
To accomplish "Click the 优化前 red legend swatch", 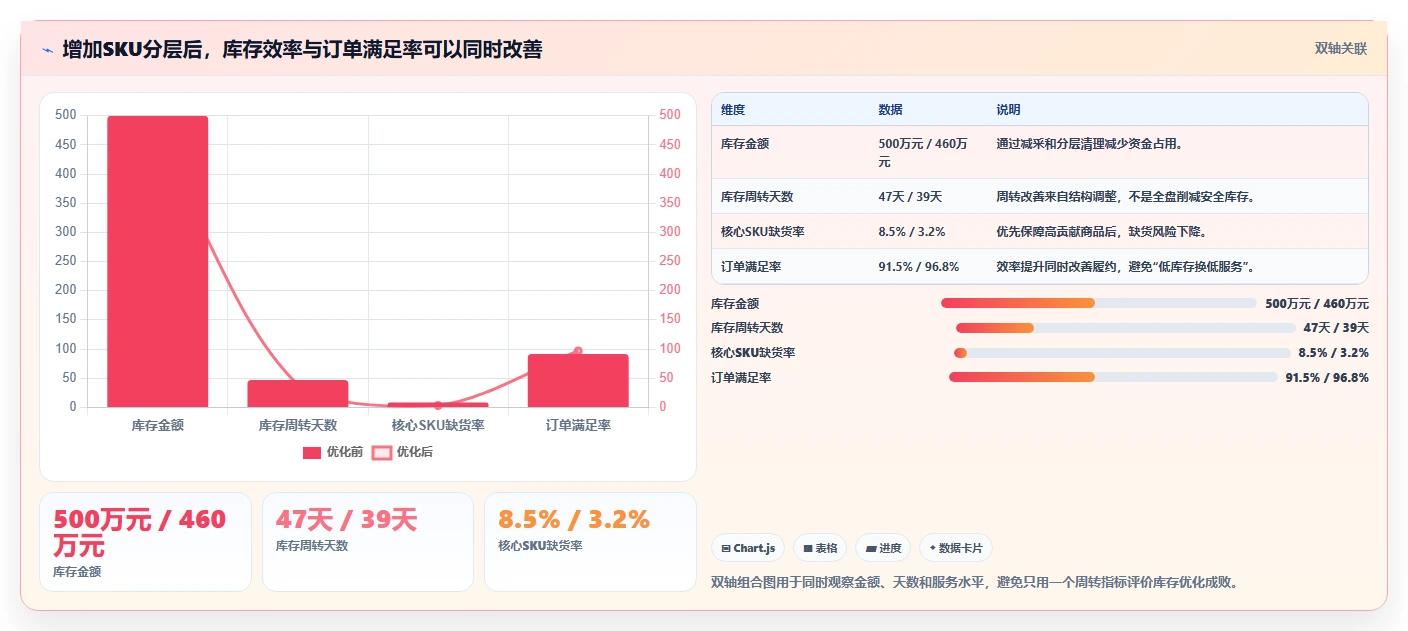I will (x=312, y=452).
